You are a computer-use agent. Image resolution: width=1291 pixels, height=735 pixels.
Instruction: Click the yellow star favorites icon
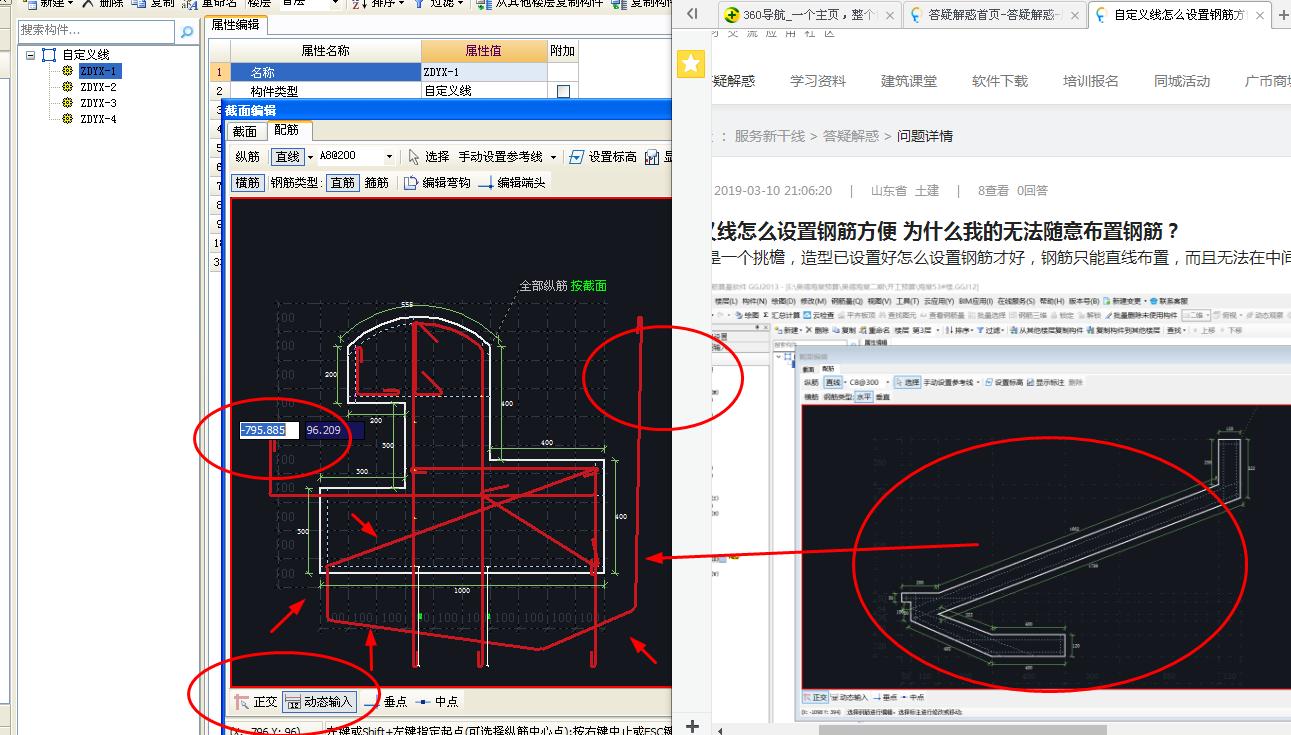691,64
